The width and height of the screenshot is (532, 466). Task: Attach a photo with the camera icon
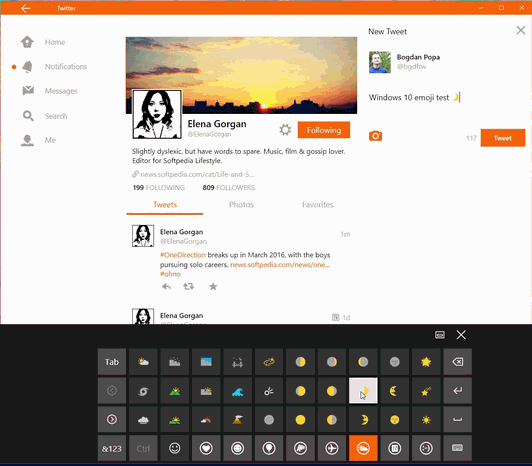(376, 136)
